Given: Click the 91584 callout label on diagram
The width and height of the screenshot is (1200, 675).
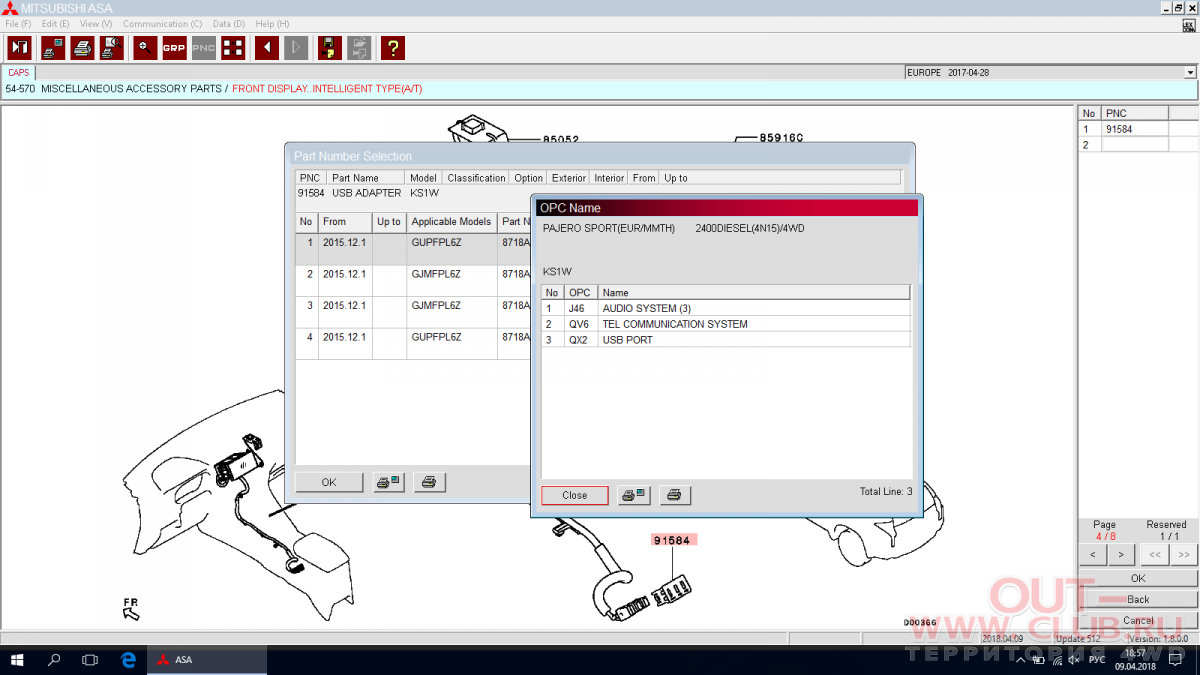Looking at the screenshot, I should point(672,540).
